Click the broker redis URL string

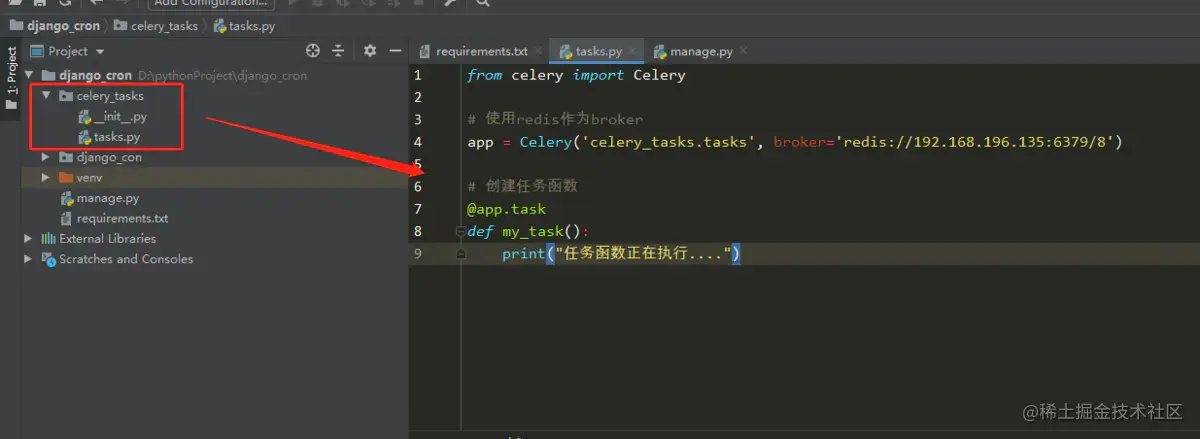(x=978, y=142)
